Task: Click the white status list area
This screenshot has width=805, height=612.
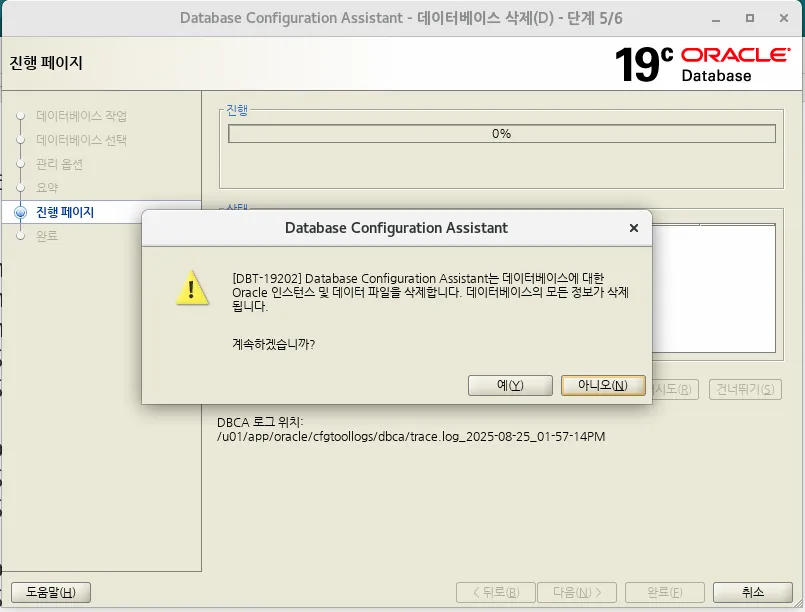Action: pyautogui.click(x=714, y=289)
